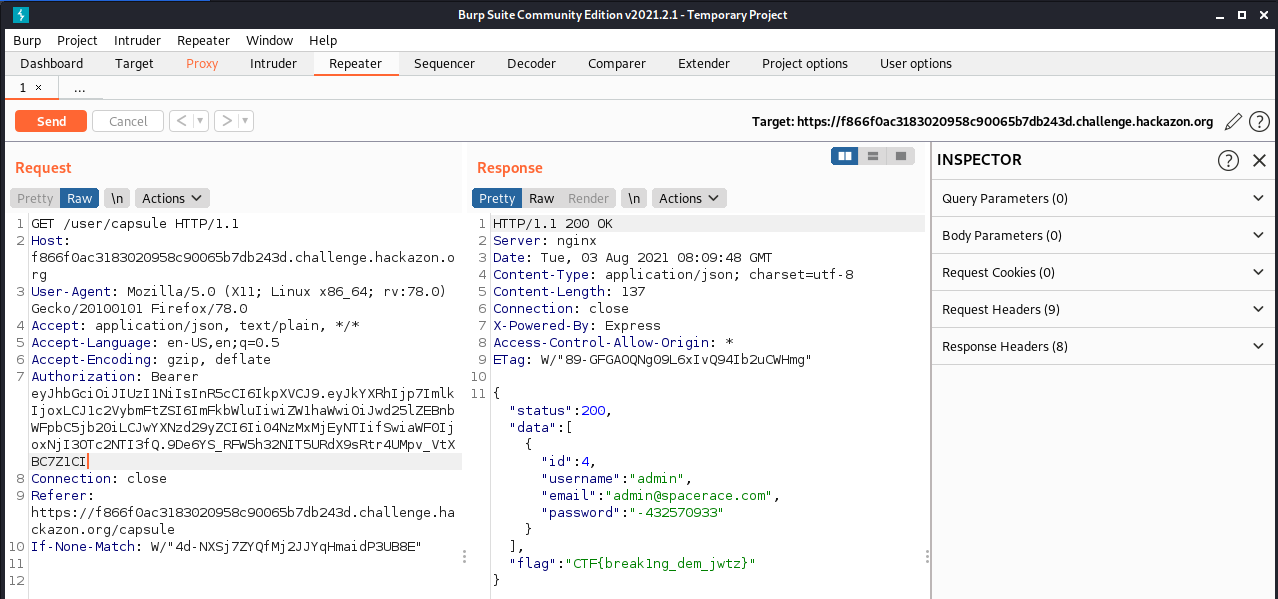
Task: Click the Connection: close request header
Action: click(x=99, y=478)
